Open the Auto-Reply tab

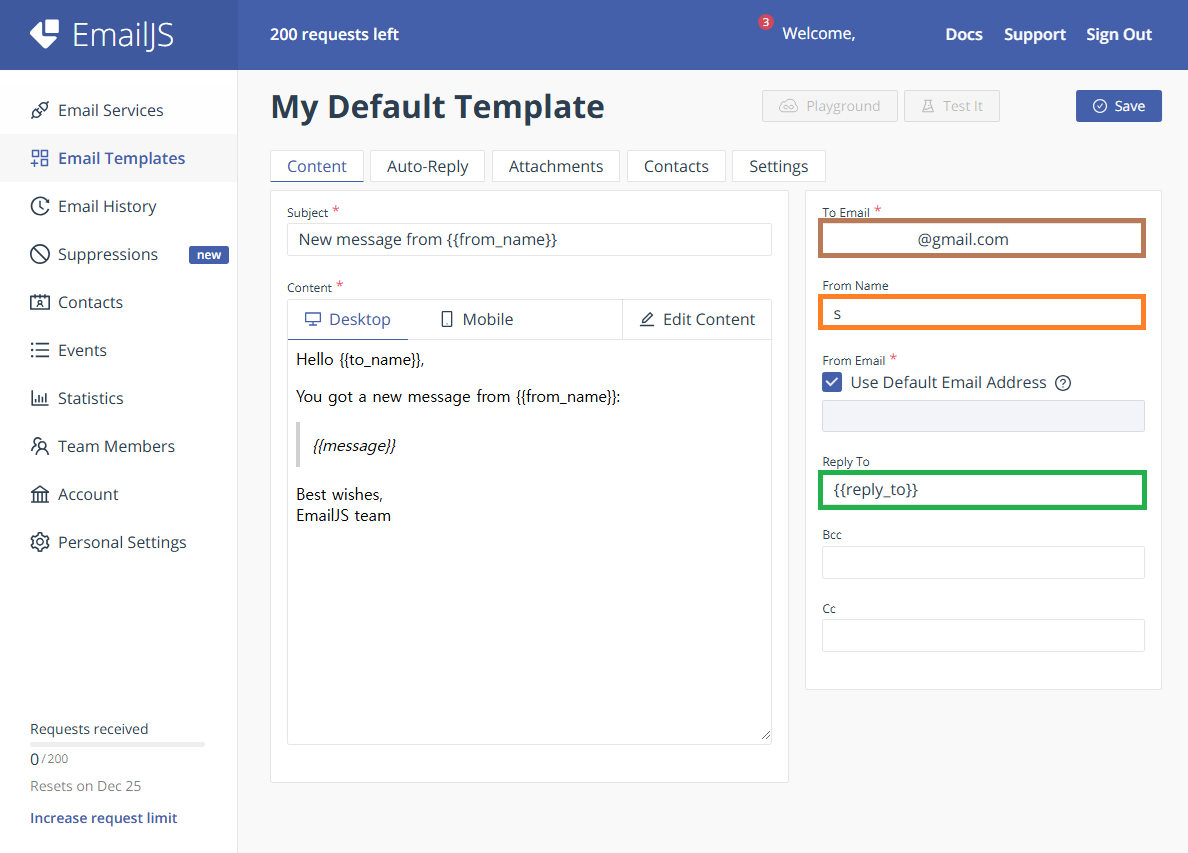coord(427,166)
